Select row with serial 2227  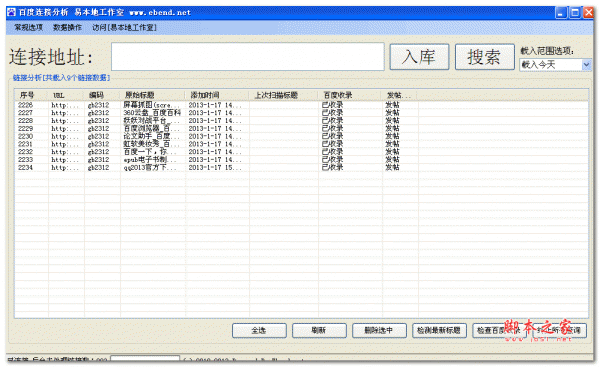301,113
